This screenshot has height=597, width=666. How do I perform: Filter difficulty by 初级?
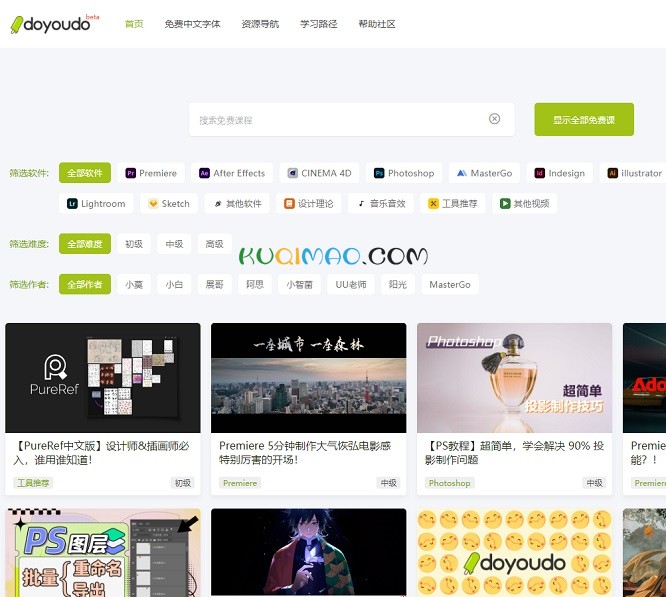tap(134, 244)
